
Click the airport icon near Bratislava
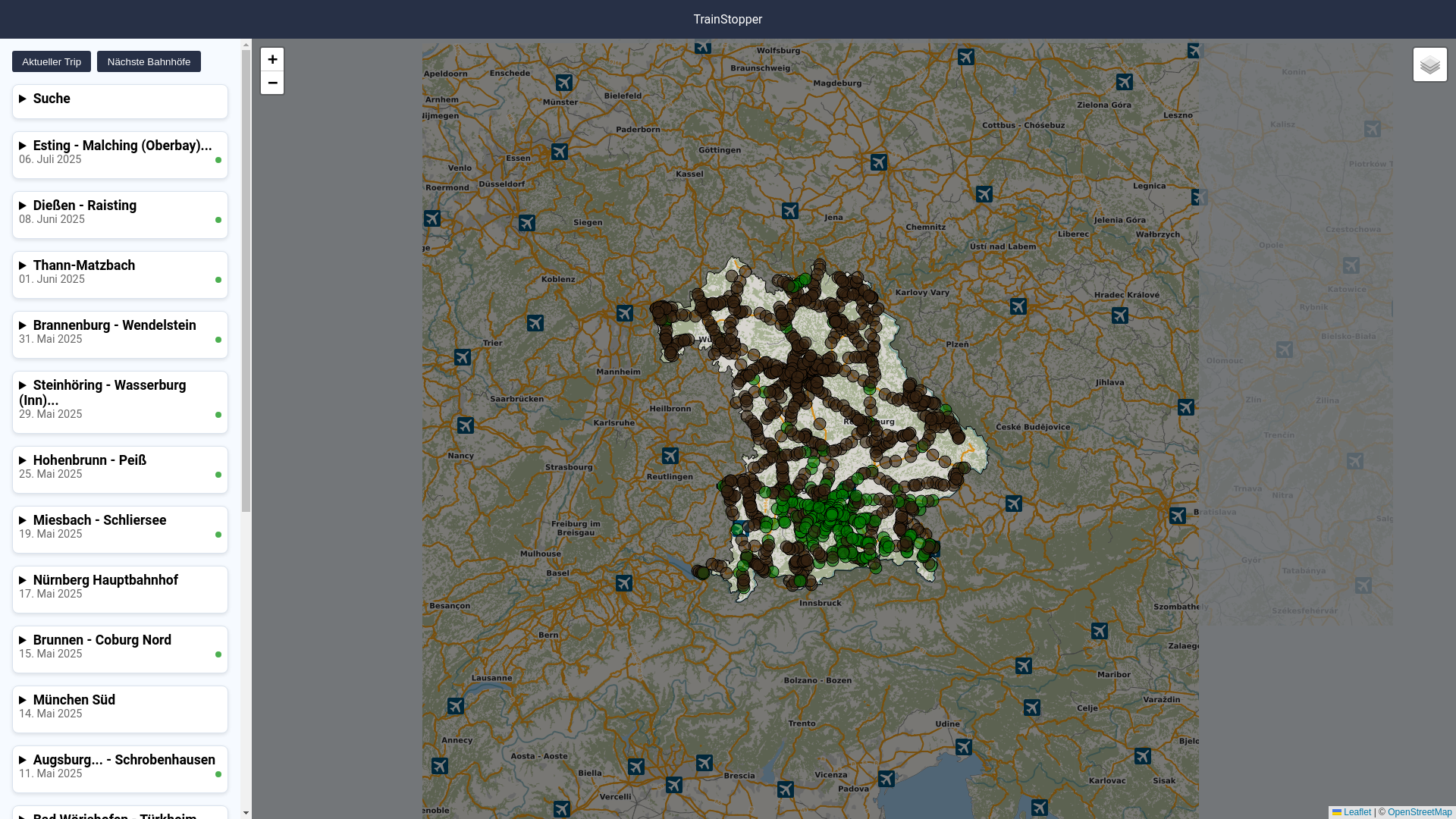(1178, 516)
